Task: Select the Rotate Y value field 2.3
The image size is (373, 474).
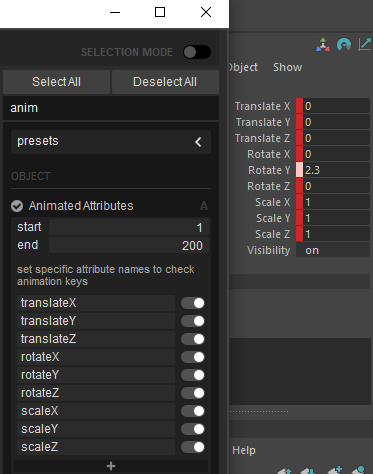Action: click(336, 170)
